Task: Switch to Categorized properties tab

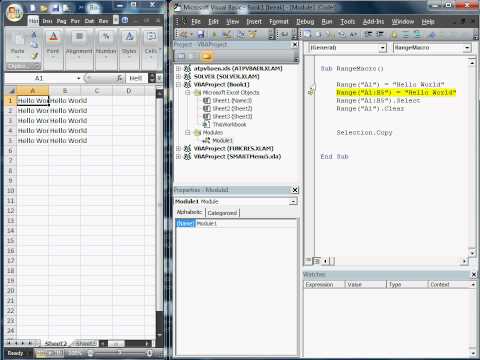Action: pyautogui.click(x=222, y=213)
